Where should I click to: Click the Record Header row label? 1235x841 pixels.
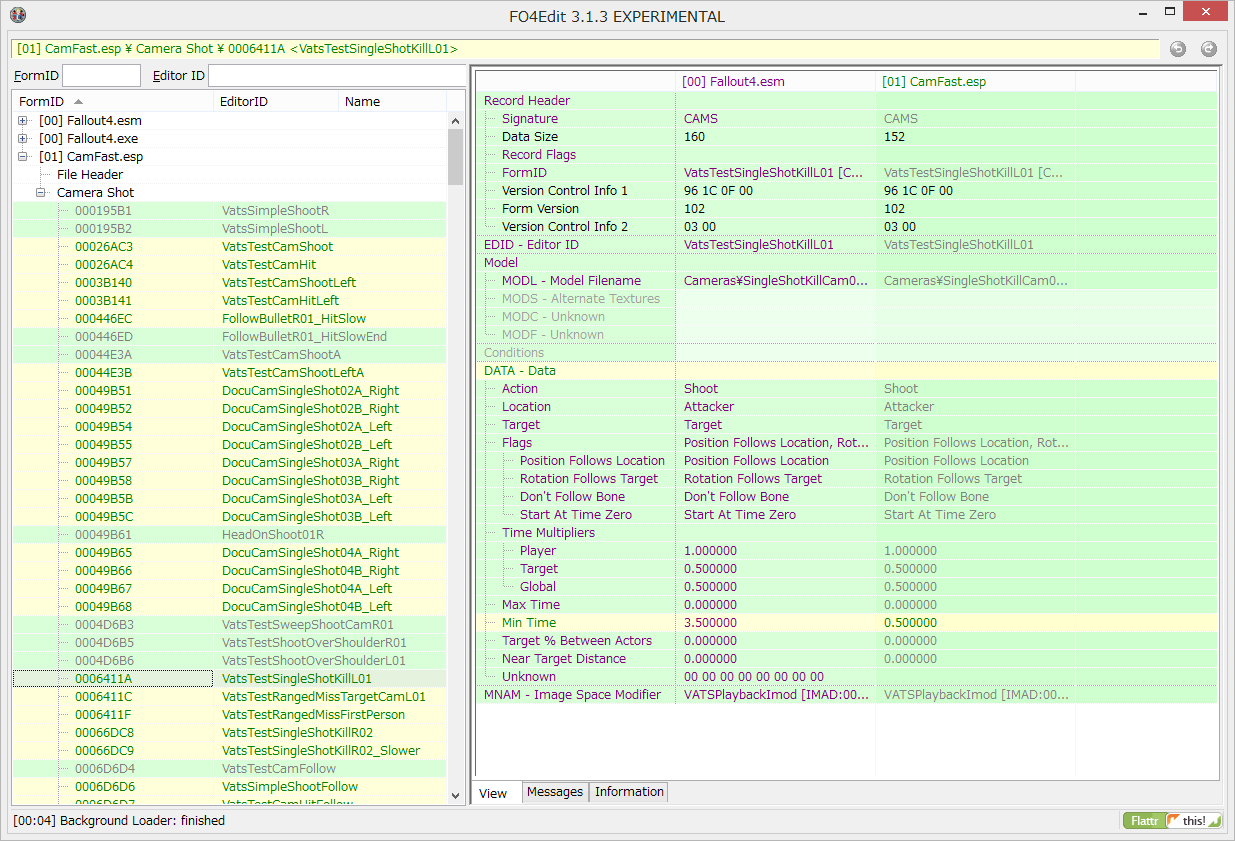pyautogui.click(x=527, y=101)
